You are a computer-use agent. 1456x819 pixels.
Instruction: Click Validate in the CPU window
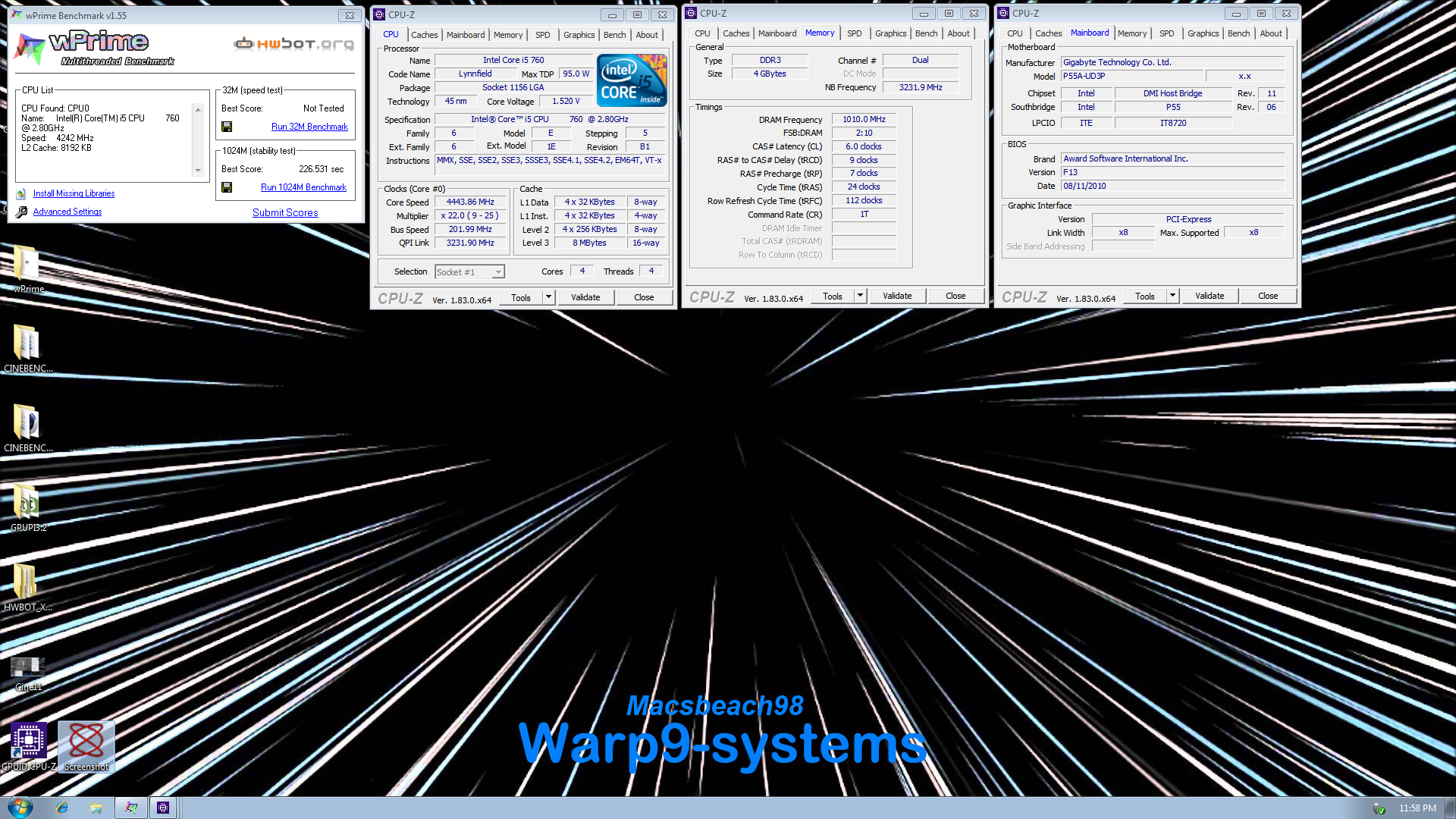[x=585, y=297]
